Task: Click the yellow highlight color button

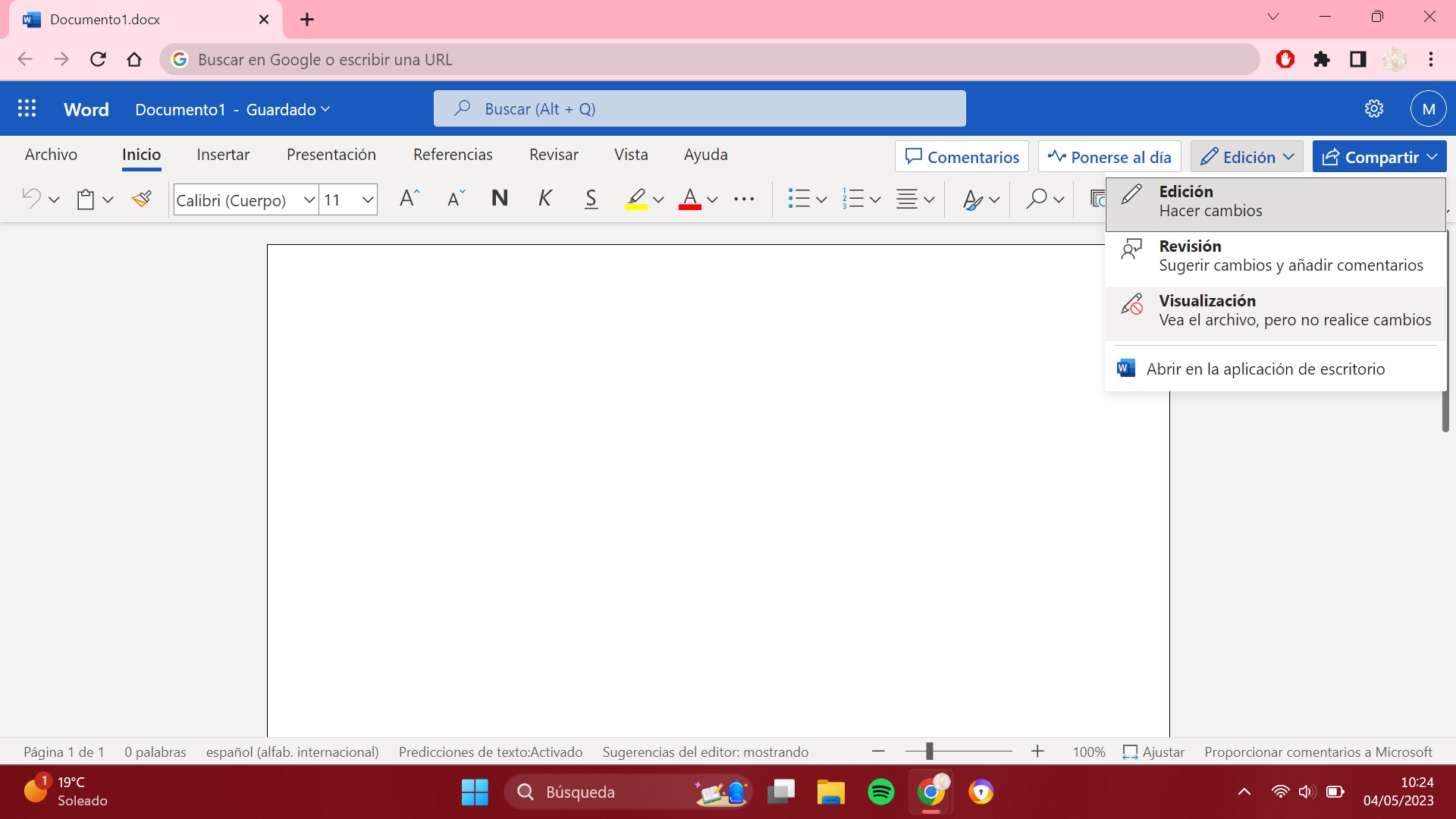Action: (x=635, y=199)
